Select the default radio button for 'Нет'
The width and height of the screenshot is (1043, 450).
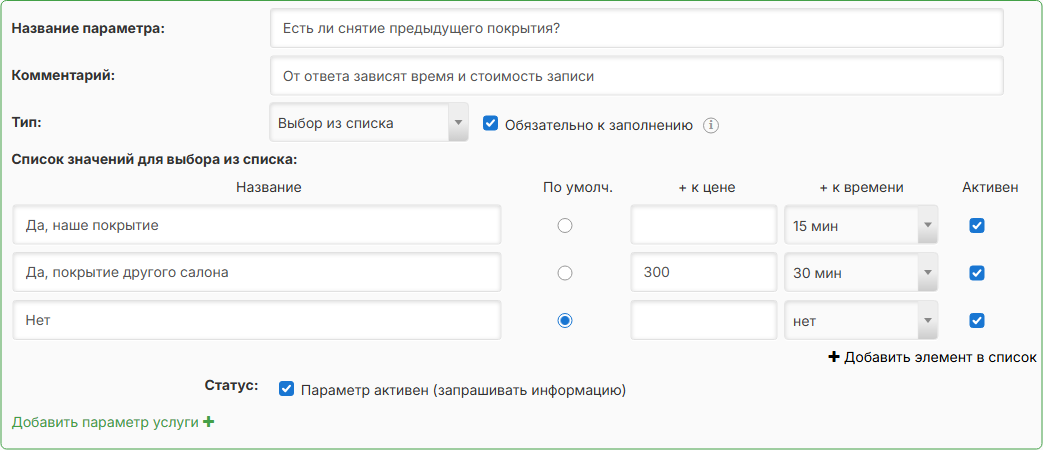[565, 321]
